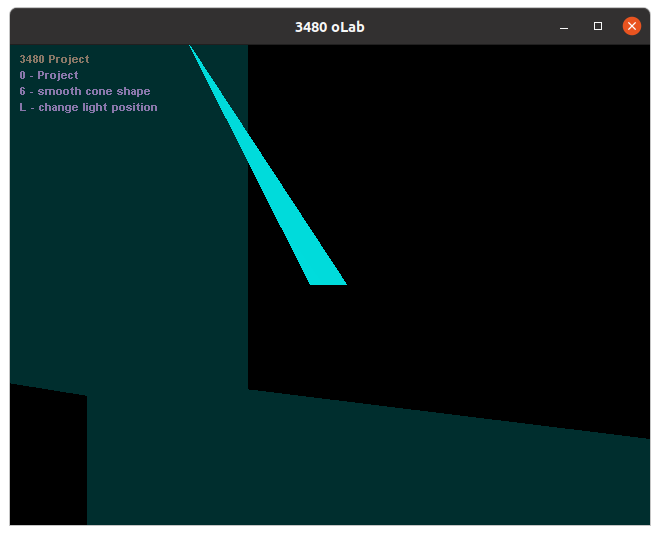Click '6 - smooth cone shape' text

coord(85,91)
